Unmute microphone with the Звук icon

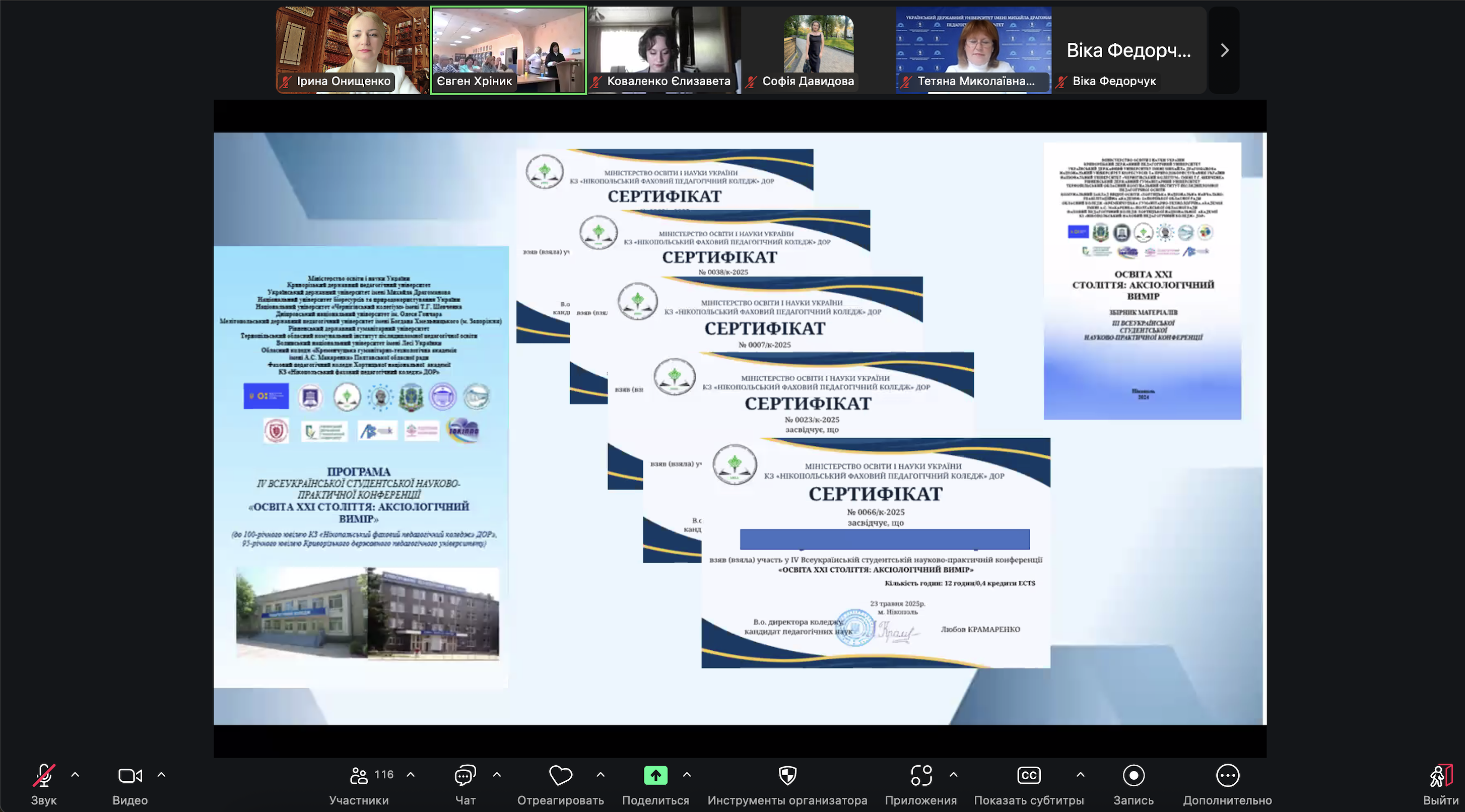tap(44, 776)
